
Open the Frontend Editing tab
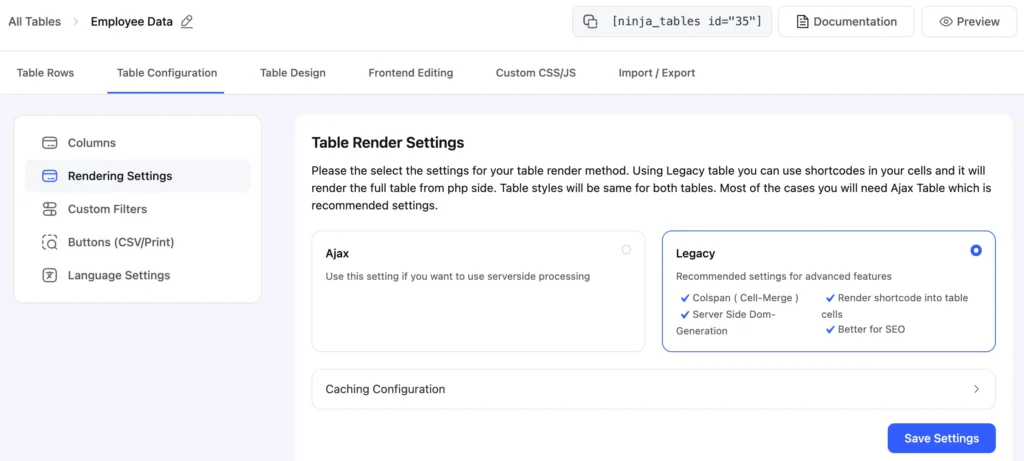pyautogui.click(x=411, y=73)
